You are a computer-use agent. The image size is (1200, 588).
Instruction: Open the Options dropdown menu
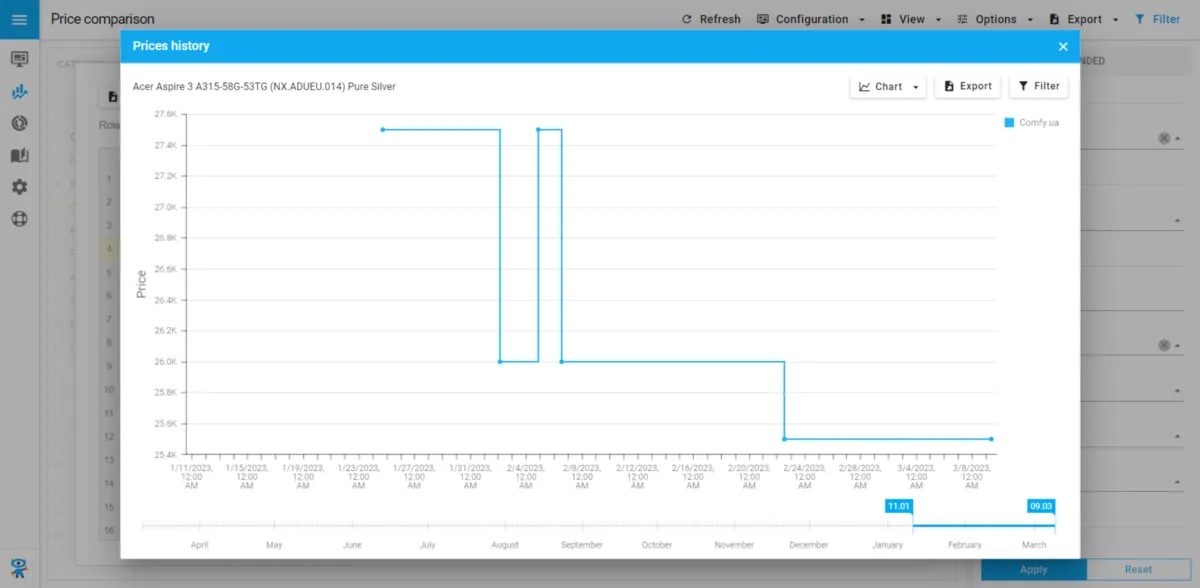(994, 19)
